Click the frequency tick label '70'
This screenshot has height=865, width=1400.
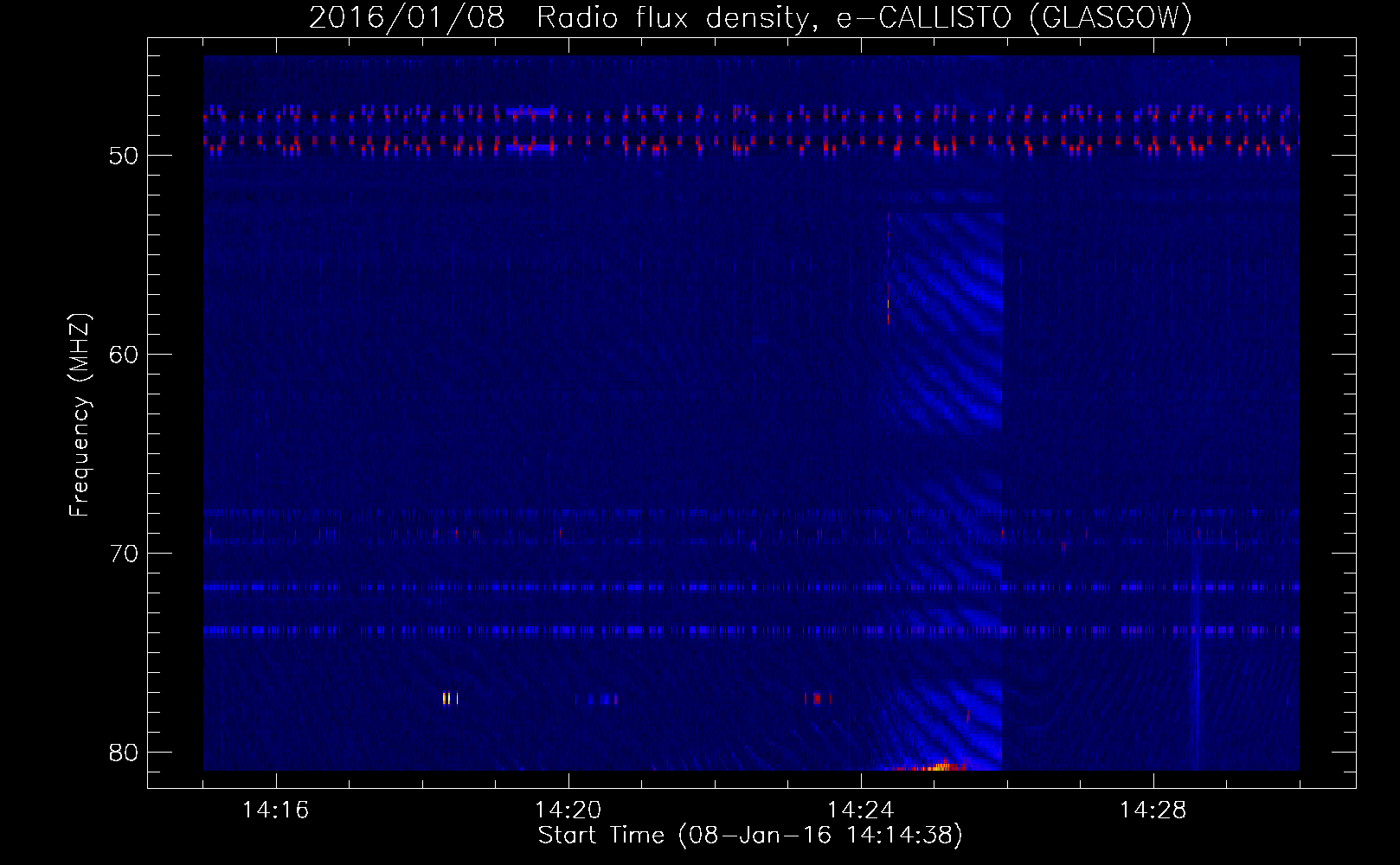tap(124, 554)
